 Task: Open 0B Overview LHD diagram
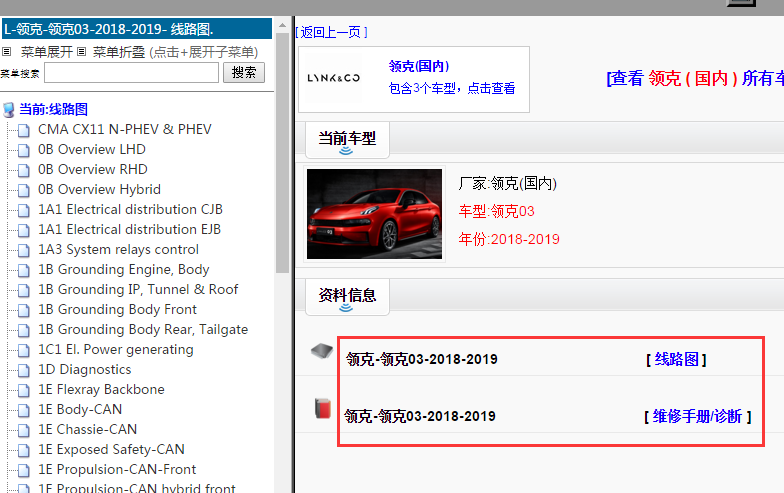click(x=92, y=150)
